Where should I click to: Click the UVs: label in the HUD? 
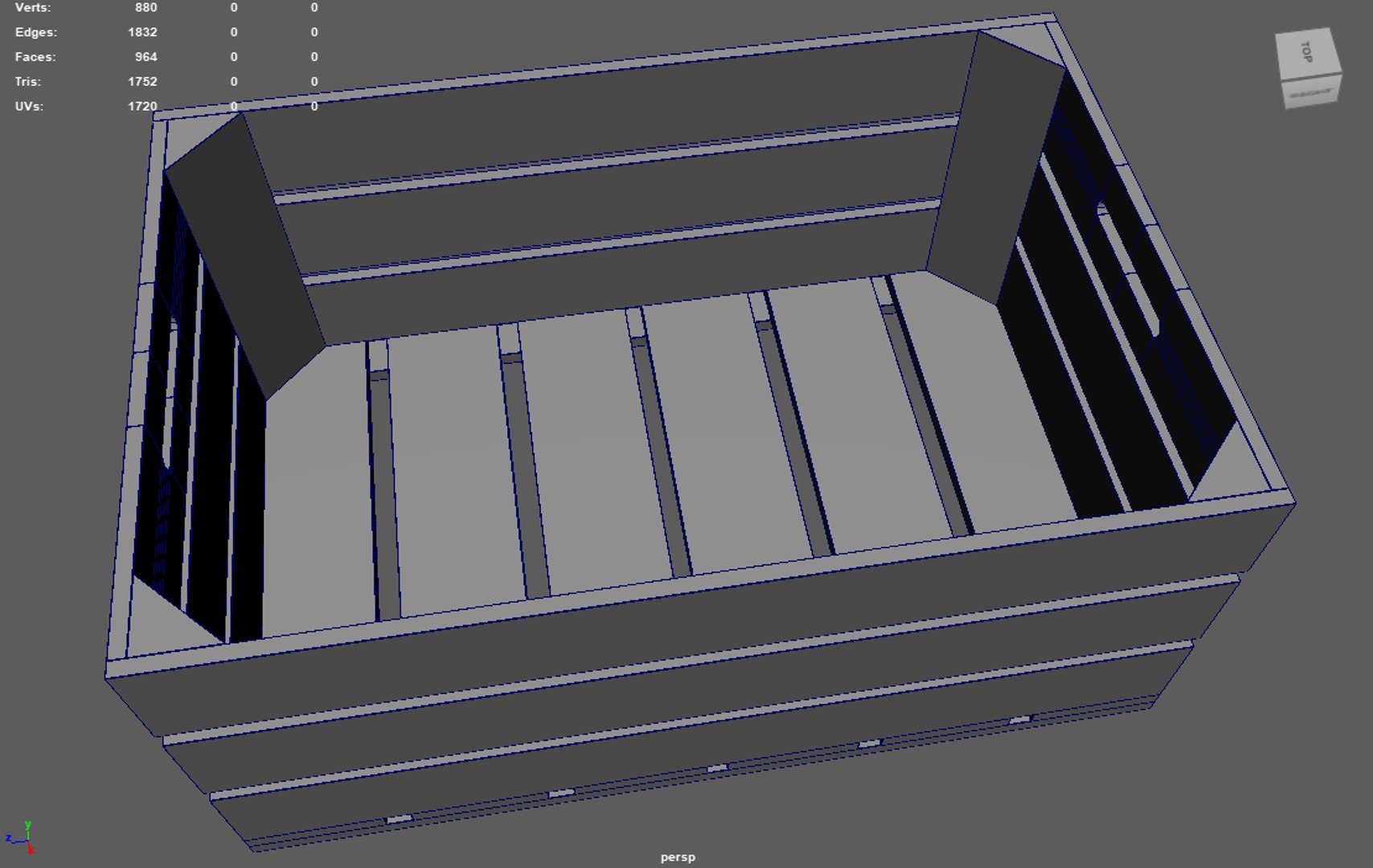pos(29,106)
